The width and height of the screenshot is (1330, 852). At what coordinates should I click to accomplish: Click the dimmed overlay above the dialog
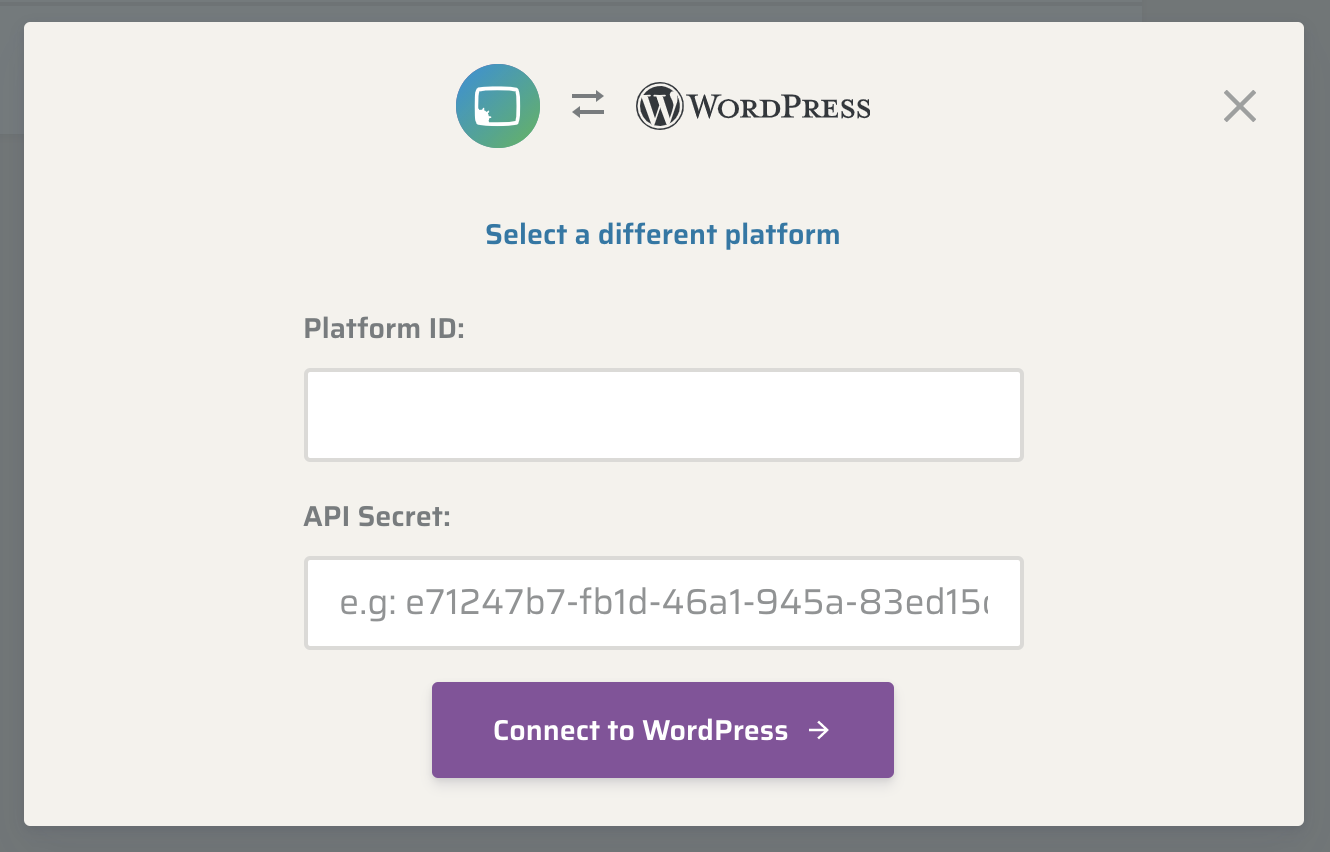664,10
